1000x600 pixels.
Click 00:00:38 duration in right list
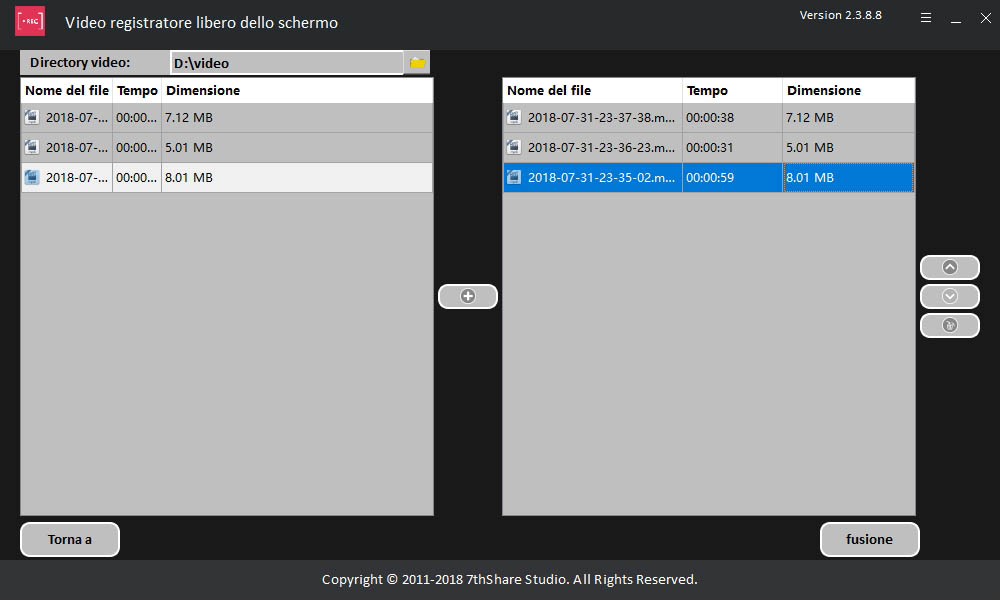(710, 117)
